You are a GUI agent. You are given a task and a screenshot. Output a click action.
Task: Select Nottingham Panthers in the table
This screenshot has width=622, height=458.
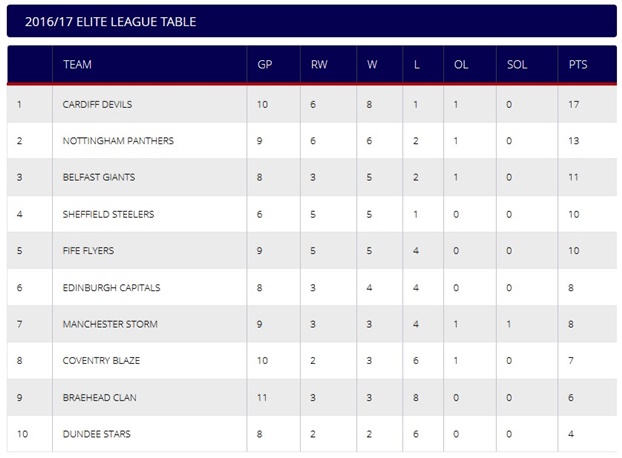point(118,141)
